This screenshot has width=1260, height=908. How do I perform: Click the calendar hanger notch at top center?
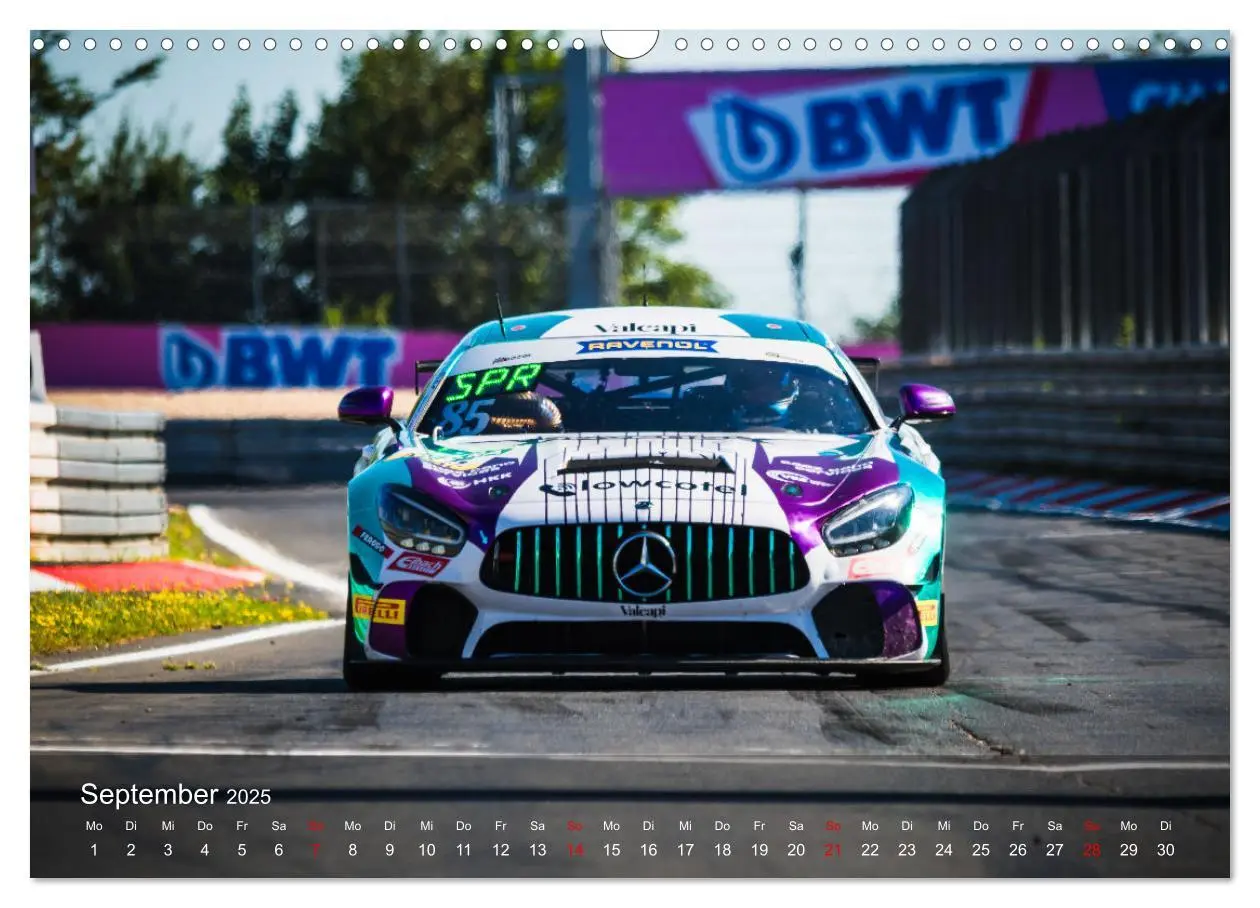pos(630,44)
